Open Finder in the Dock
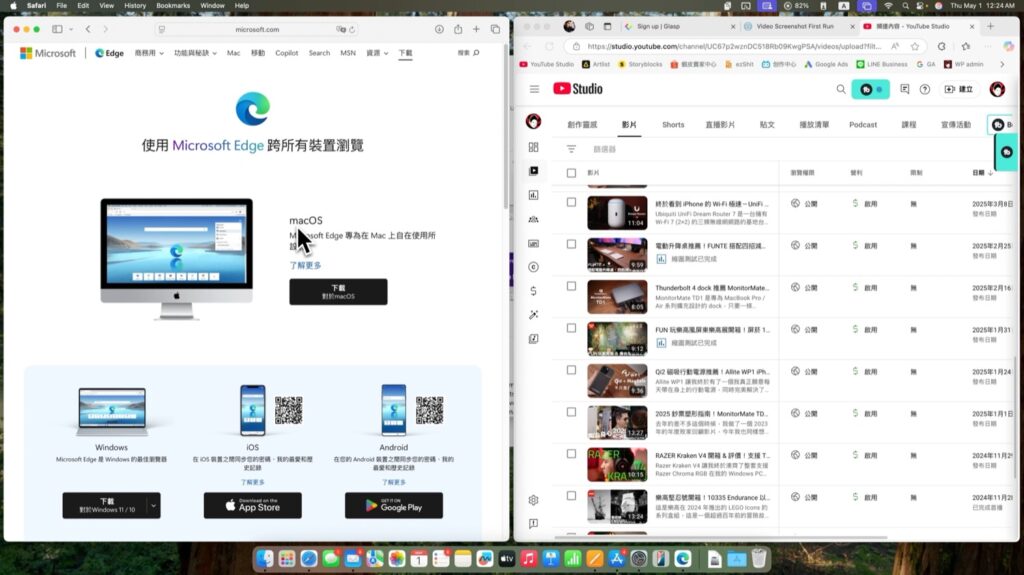 click(x=264, y=559)
